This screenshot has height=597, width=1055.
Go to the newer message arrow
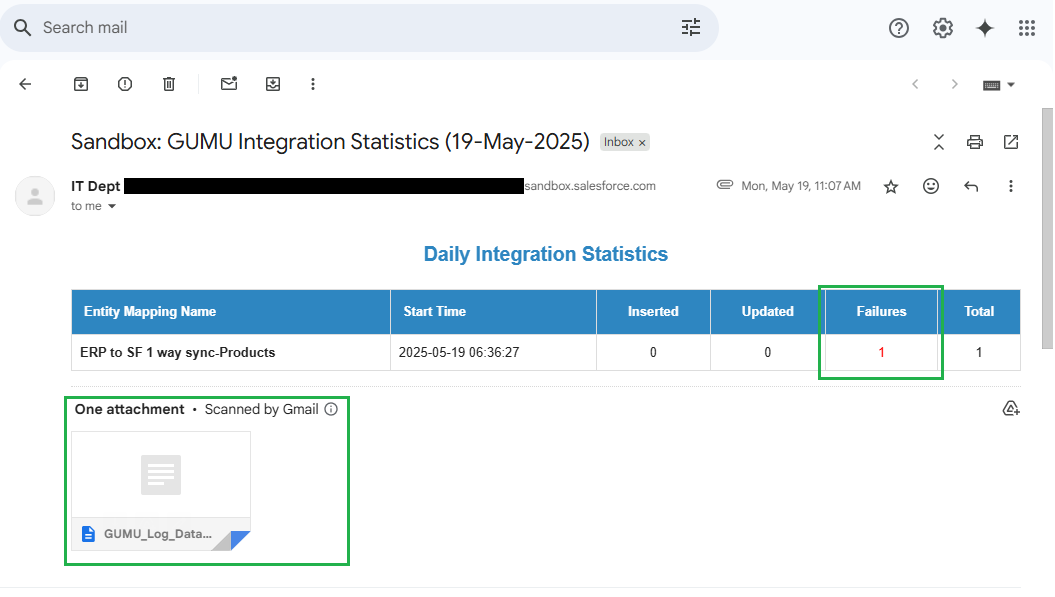[x=915, y=84]
